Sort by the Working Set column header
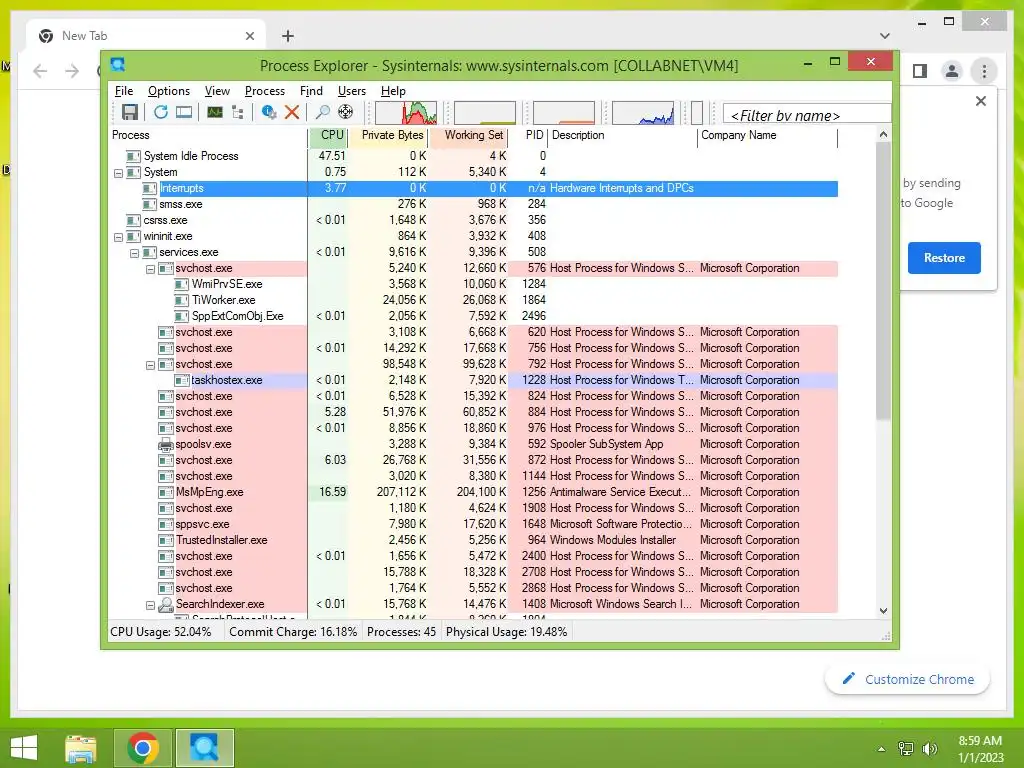Viewport: 1024px width, 768px height. [x=469, y=135]
